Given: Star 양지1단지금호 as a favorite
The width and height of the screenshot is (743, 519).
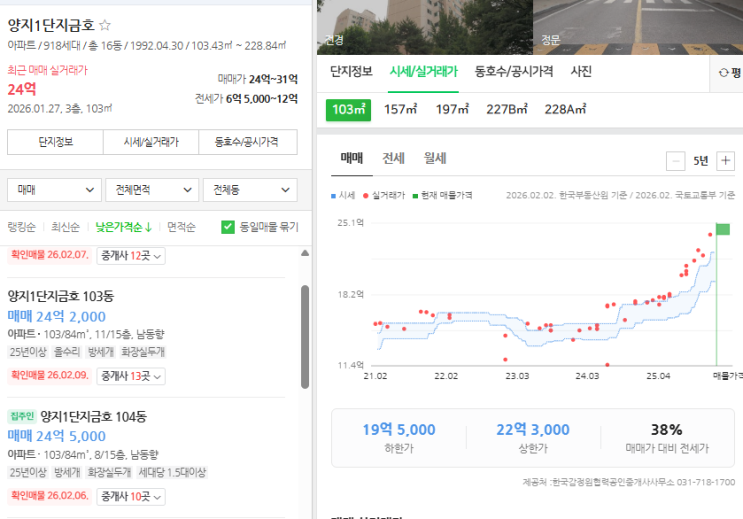Looking at the screenshot, I should tap(105, 25).
